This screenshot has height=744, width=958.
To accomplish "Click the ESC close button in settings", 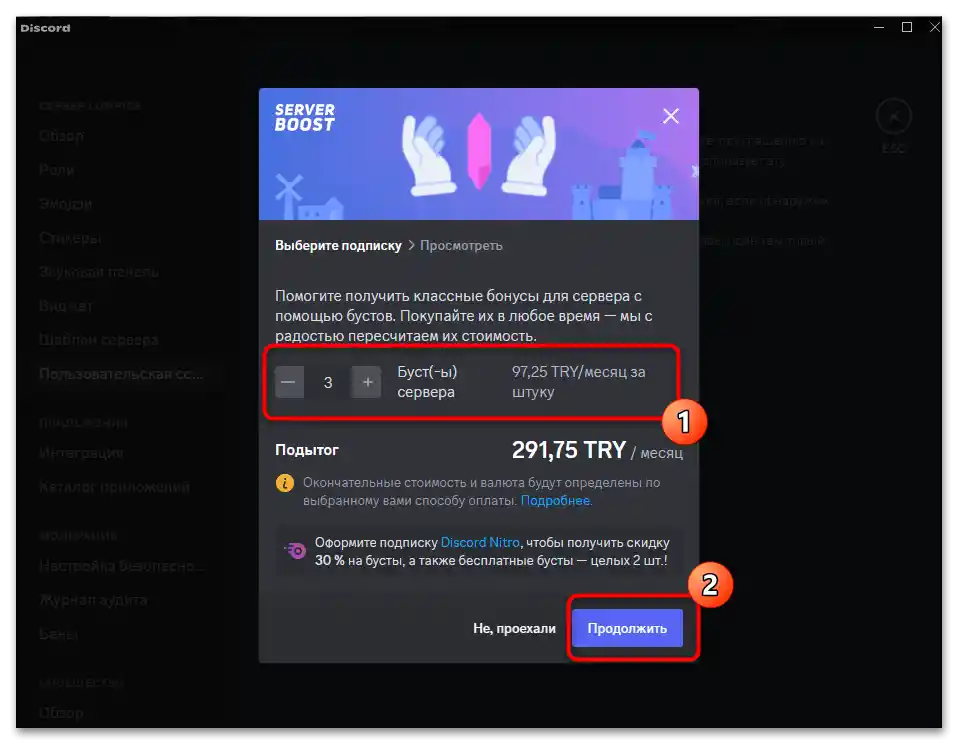I will point(894,116).
